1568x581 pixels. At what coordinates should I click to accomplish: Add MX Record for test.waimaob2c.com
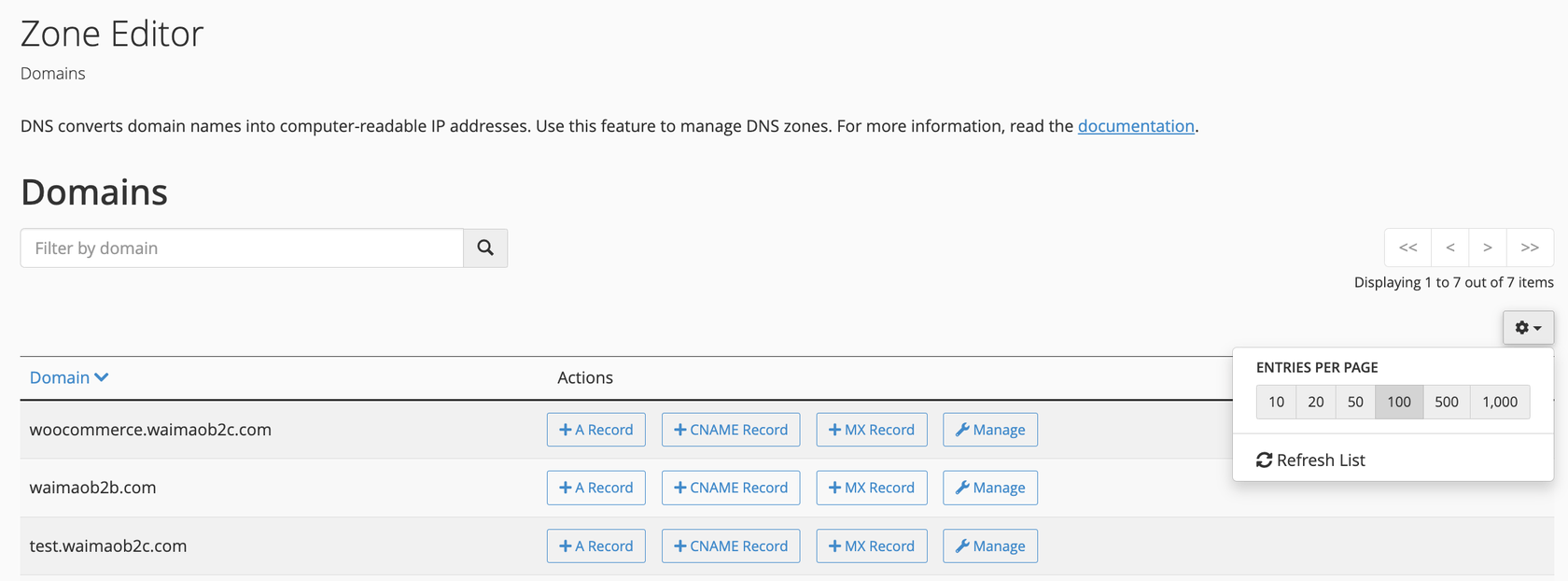[871, 546]
